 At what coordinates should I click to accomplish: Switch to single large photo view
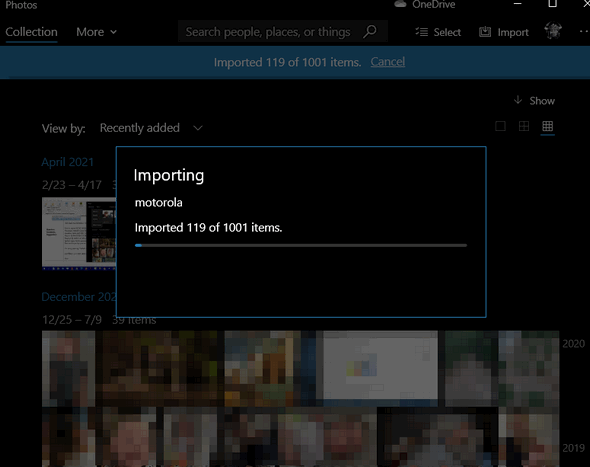click(x=500, y=126)
